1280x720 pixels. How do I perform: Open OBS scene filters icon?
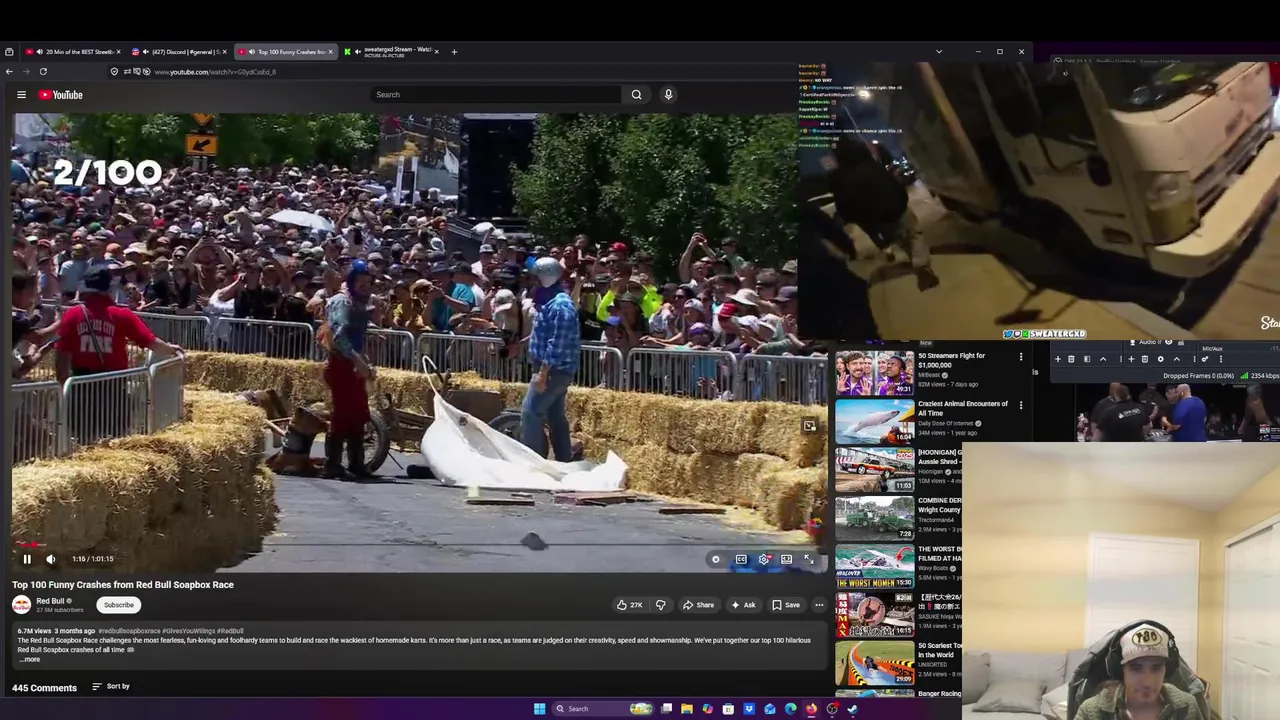[x=1087, y=359]
